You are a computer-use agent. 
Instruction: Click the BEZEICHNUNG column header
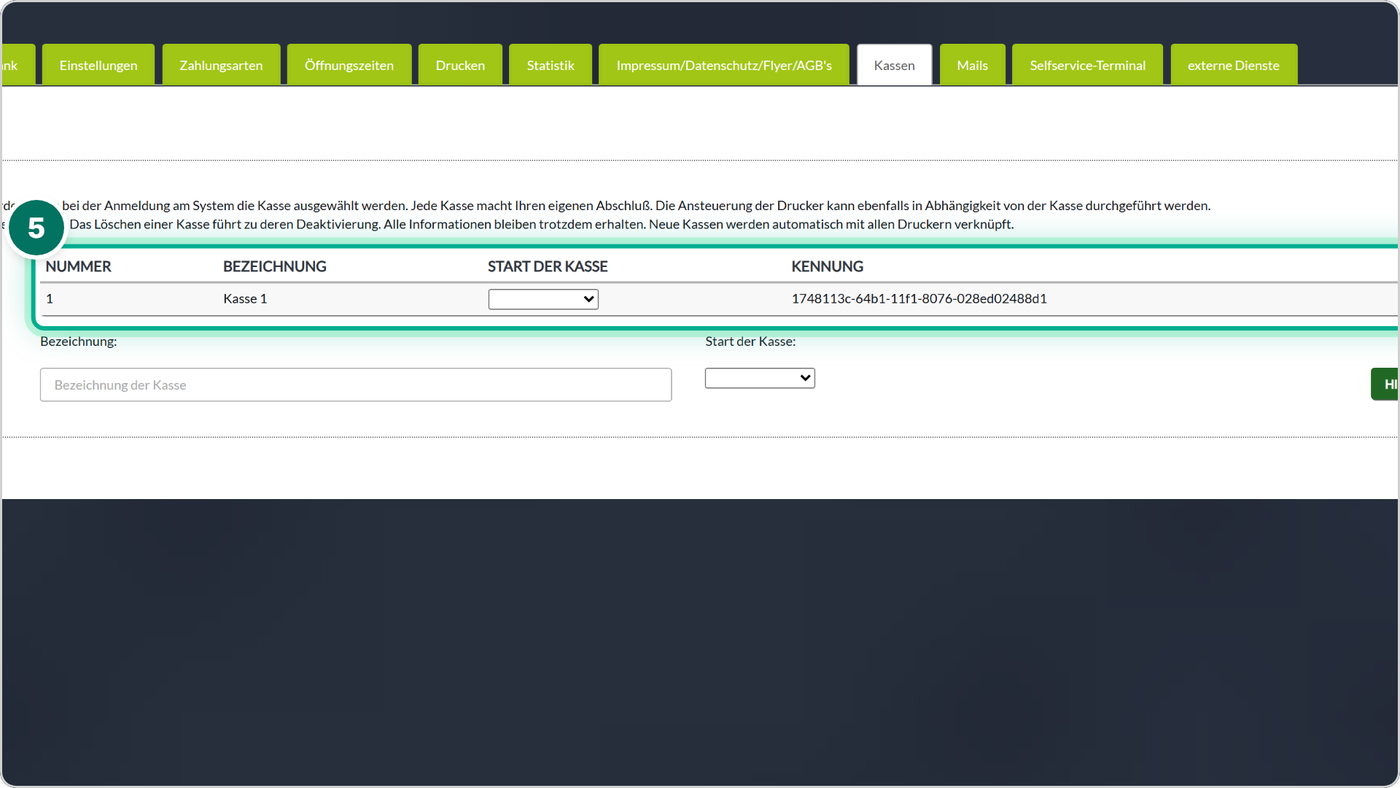(x=275, y=266)
